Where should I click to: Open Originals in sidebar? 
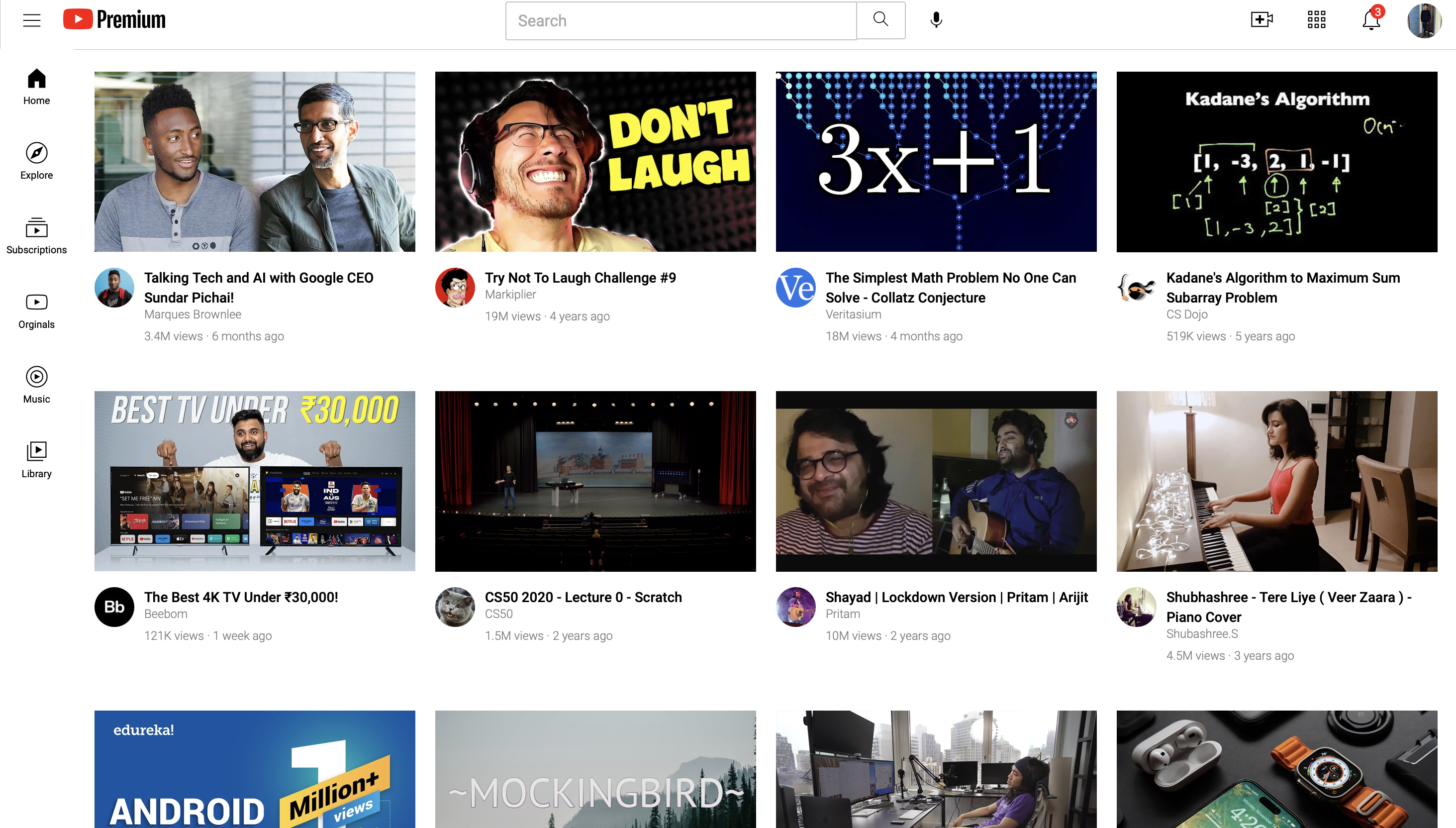coord(36,310)
